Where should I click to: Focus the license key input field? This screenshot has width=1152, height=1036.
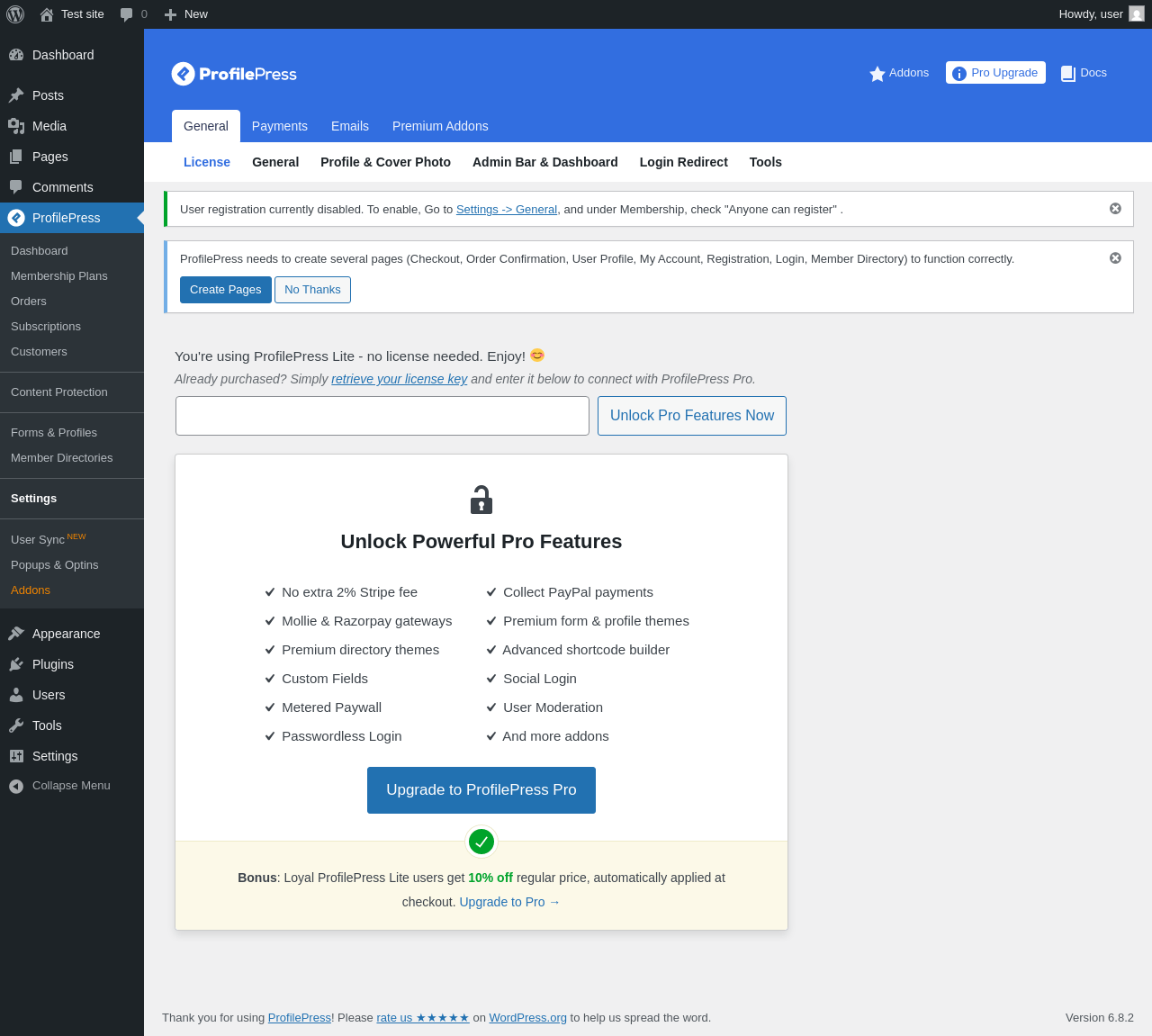(x=382, y=416)
